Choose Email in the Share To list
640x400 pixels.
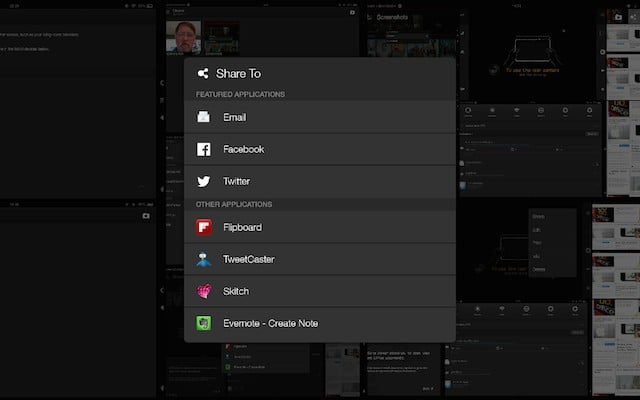pyautogui.click(x=320, y=117)
